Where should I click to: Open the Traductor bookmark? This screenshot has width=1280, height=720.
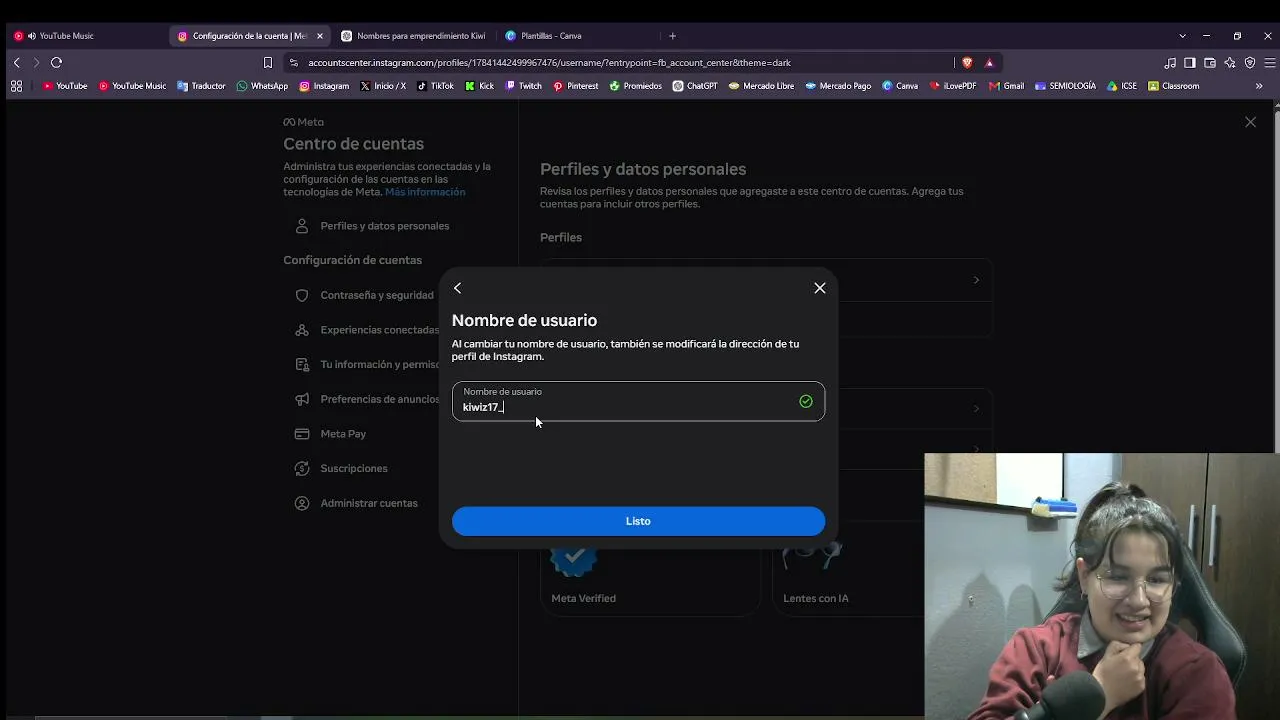pos(201,86)
